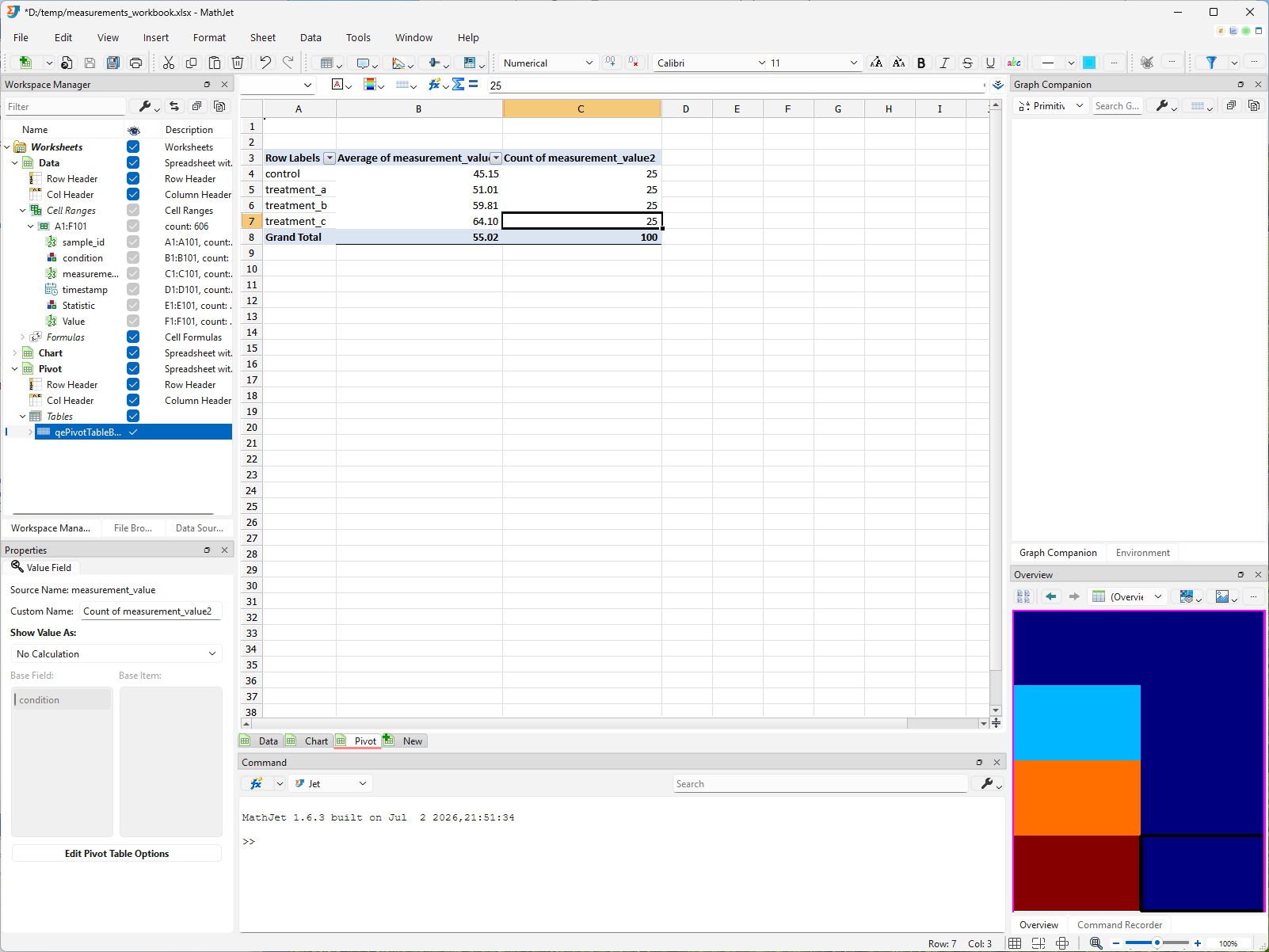Viewport: 1269px width, 952px height.
Task: Open the Row Labels filter dropdown
Action: 330,158
